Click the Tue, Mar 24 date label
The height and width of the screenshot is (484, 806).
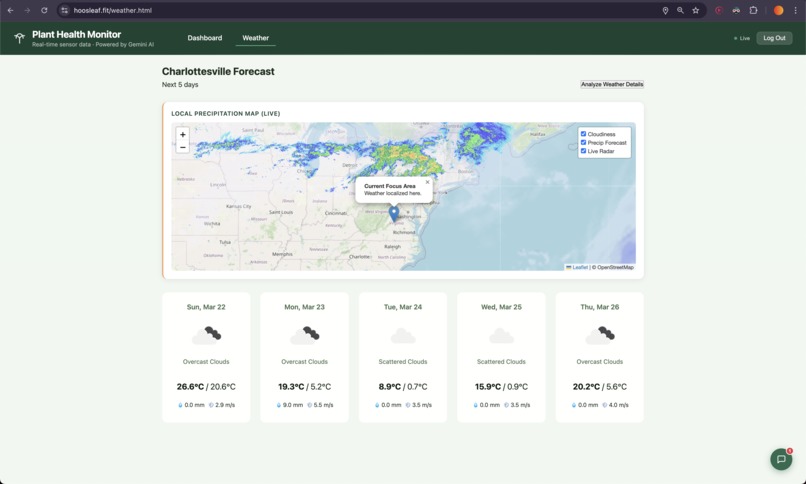(403, 307)
